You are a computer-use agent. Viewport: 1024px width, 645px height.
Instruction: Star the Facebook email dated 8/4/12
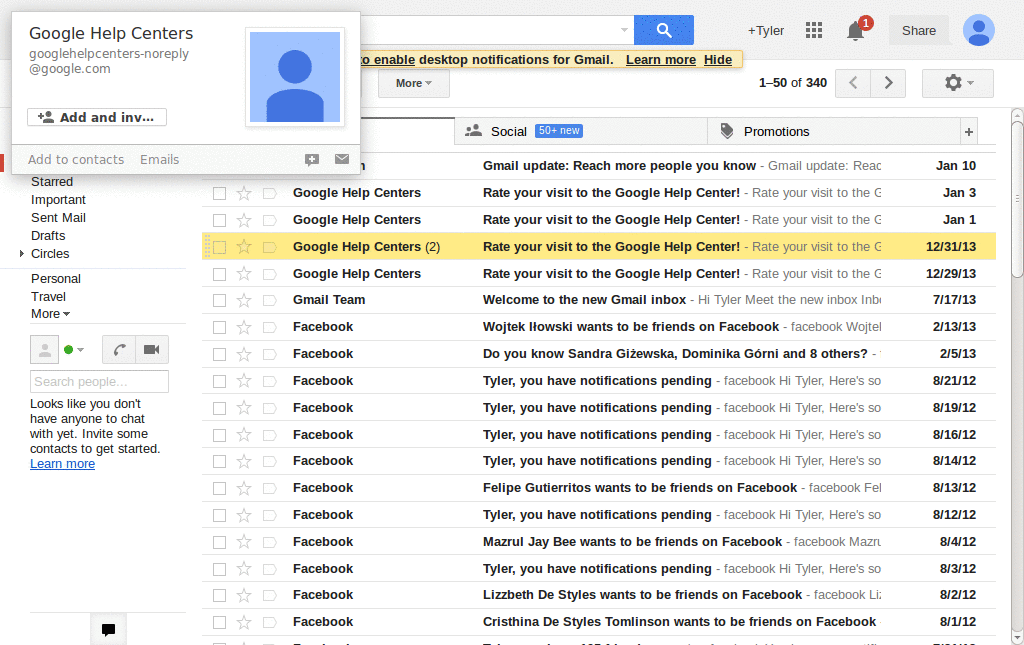[244, 542]
